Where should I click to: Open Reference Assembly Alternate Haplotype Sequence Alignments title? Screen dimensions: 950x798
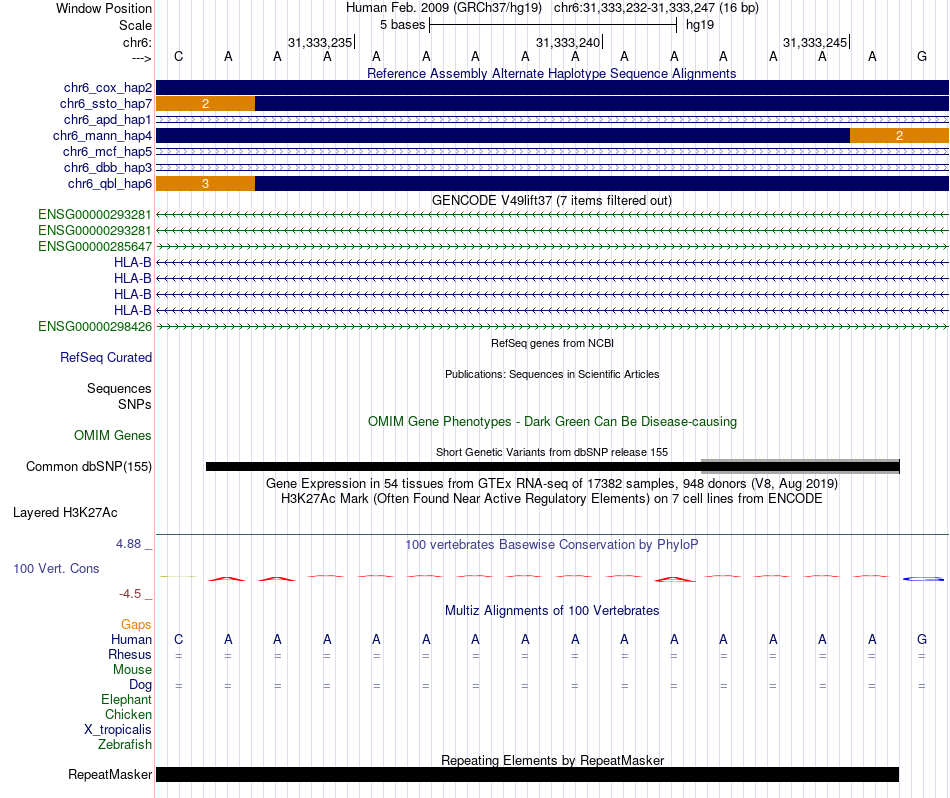(x=552, y=73)
